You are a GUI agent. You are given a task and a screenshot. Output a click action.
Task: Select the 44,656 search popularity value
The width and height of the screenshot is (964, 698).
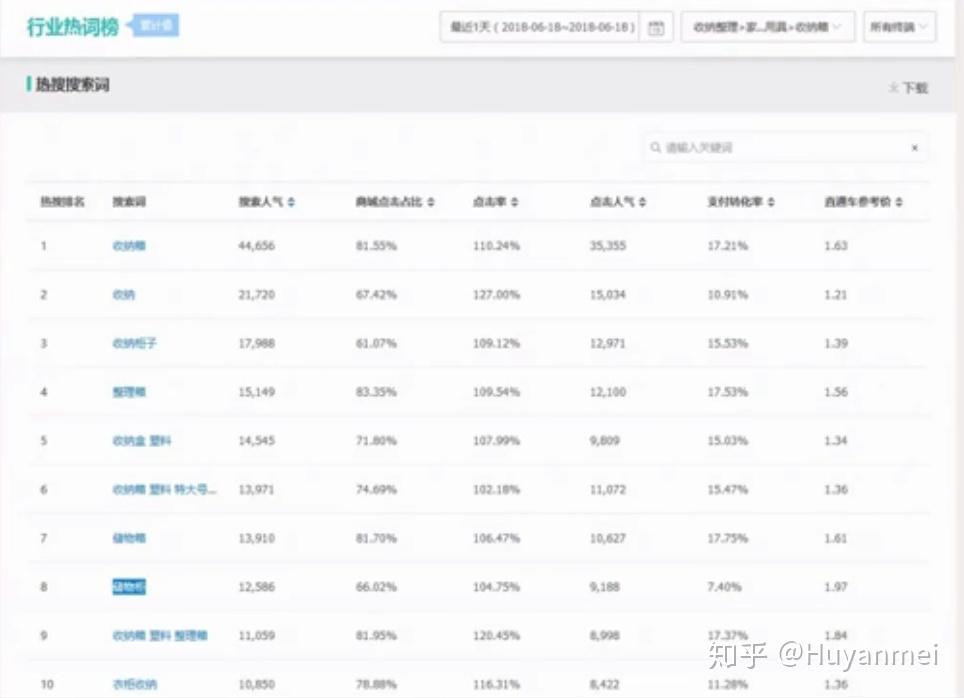point(256,246)
